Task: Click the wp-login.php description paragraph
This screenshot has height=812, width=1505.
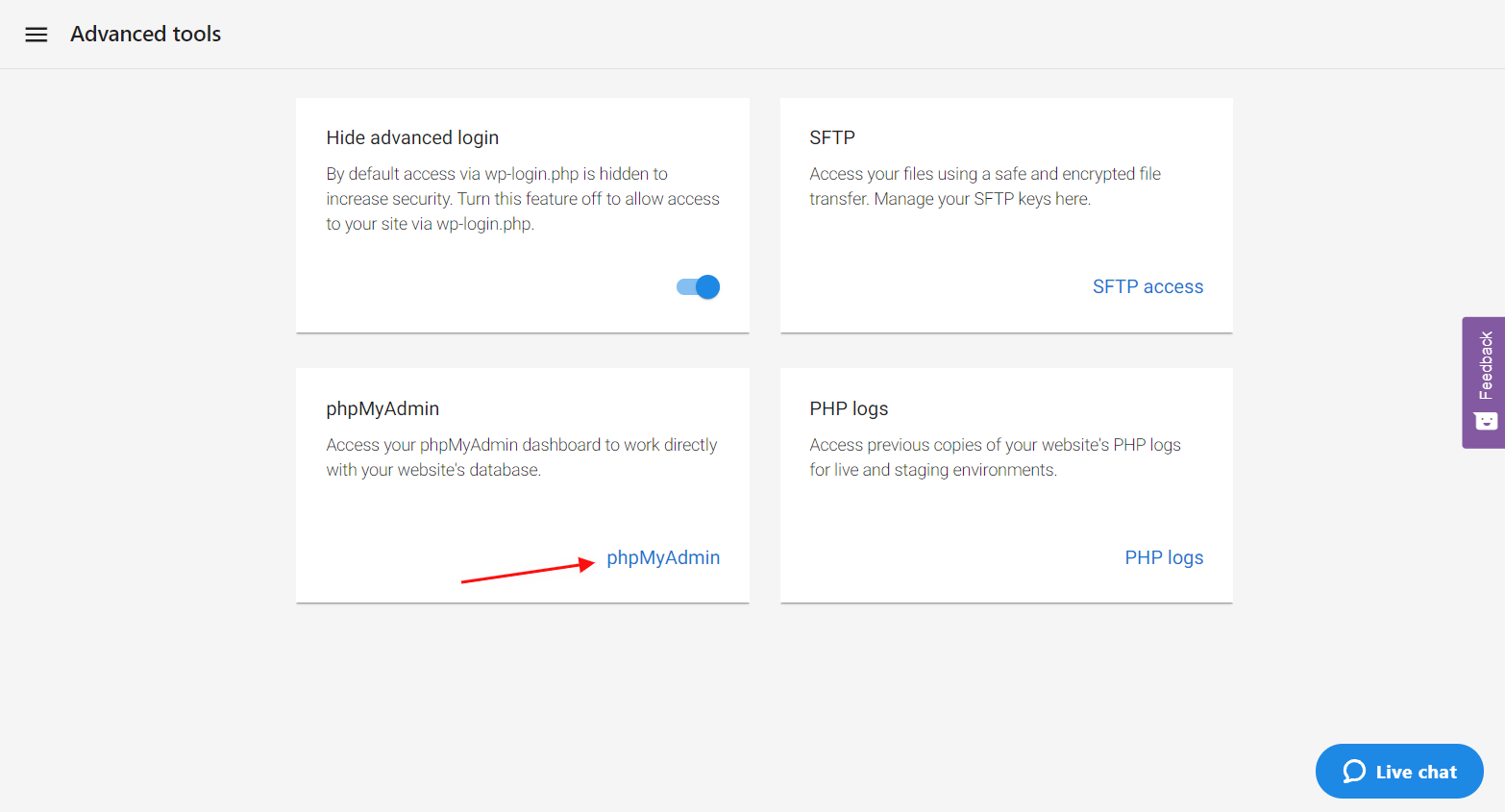Action: point(523,199)
